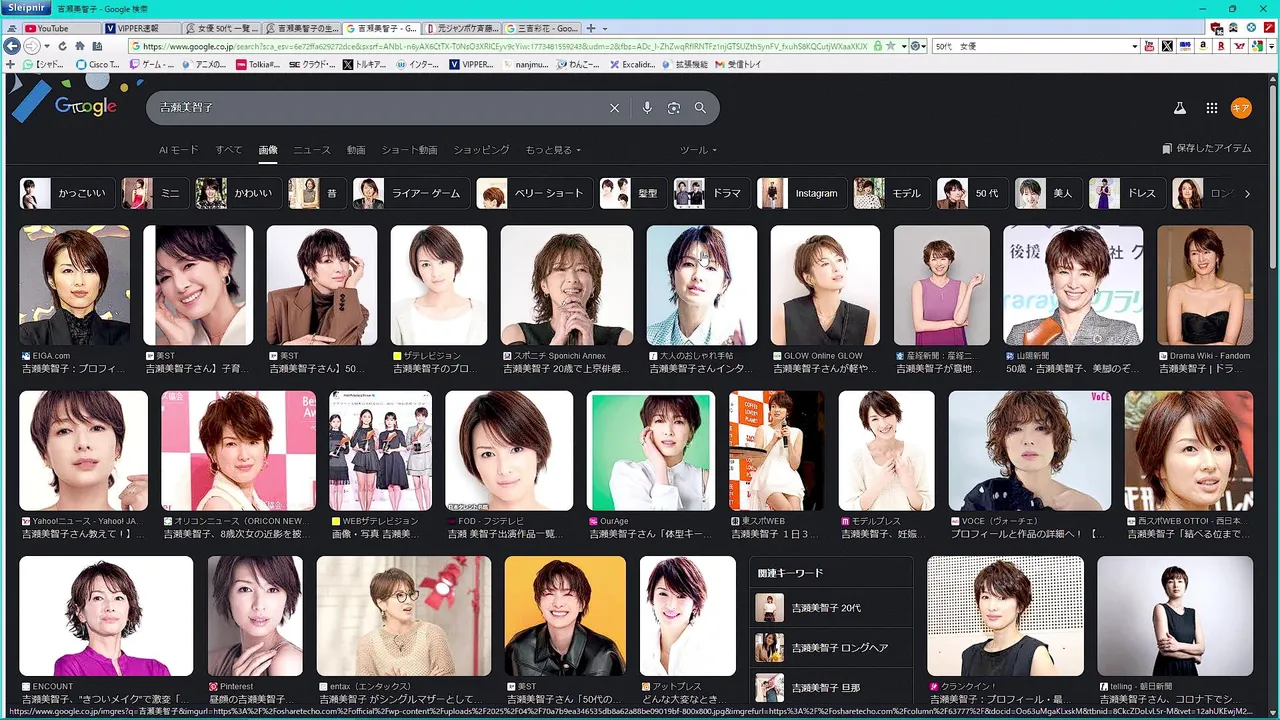Bookmark this page with the star icon
The height and width of the screenshot is (720, 1280).
coord(890,46)
